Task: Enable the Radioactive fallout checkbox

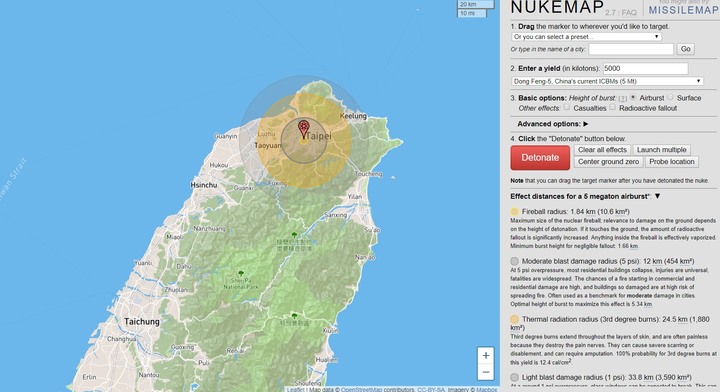Action: click(613, 107)
